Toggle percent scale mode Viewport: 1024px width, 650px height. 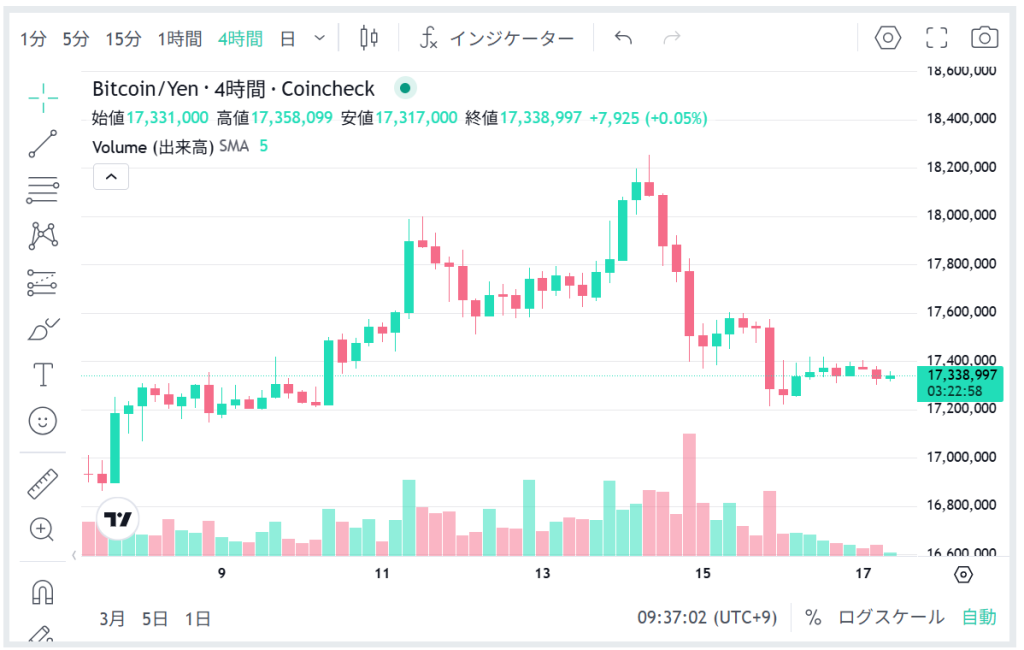813,617
